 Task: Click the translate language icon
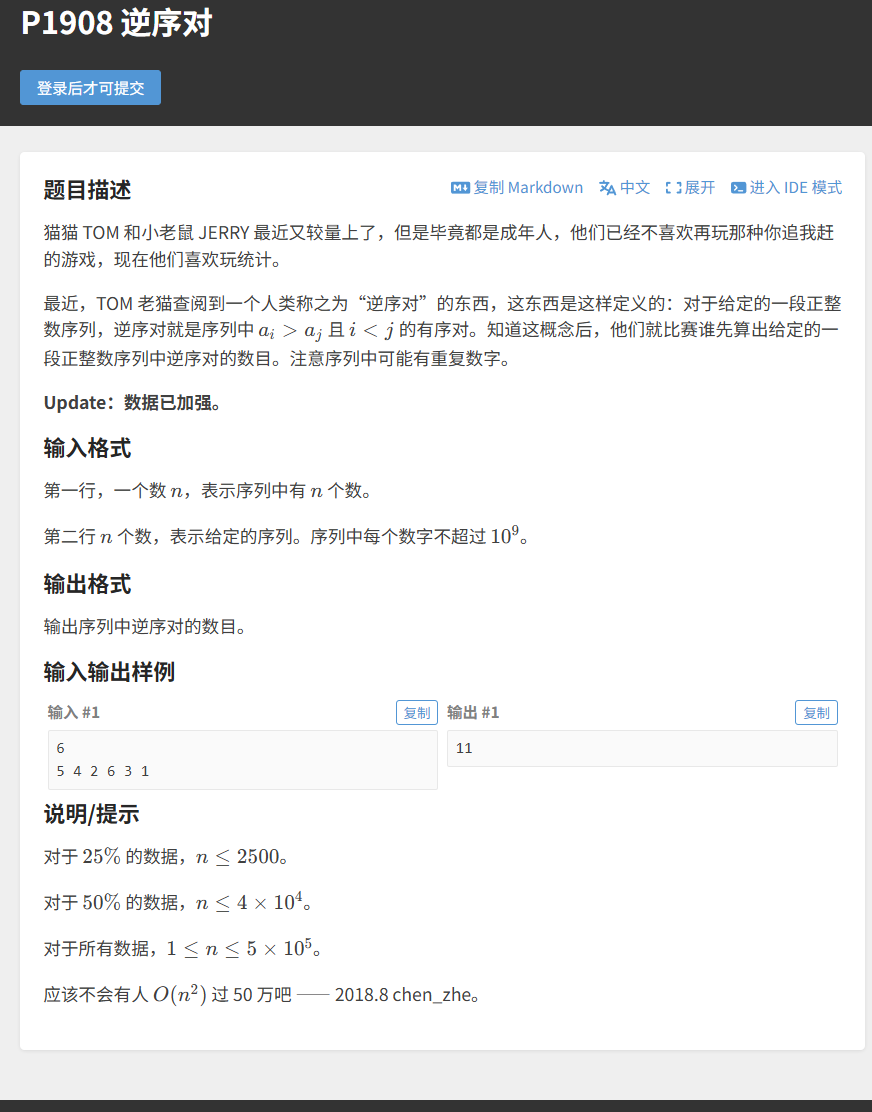point(608,188)
